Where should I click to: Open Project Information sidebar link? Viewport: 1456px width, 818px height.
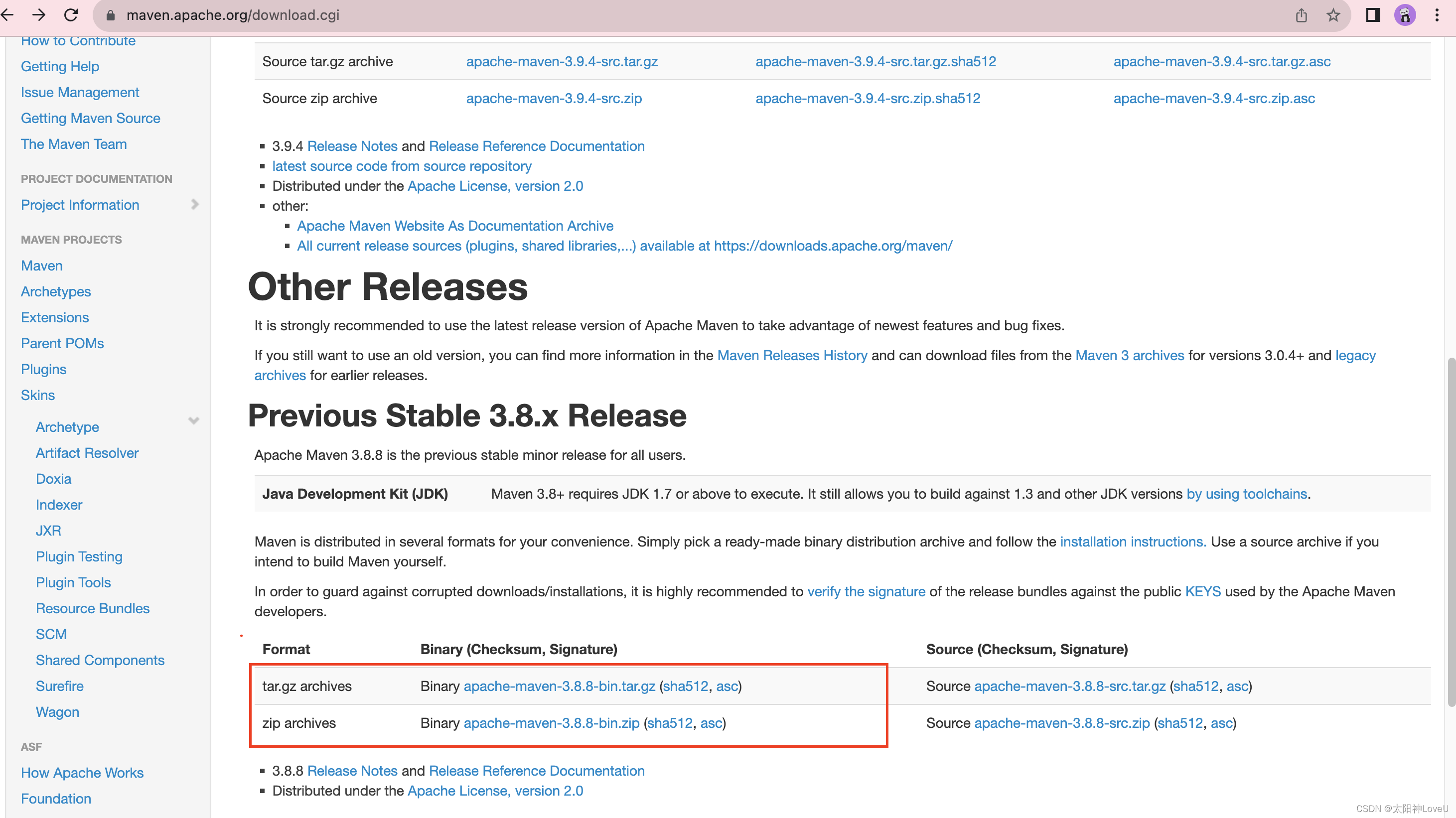[x=80, y=205]
